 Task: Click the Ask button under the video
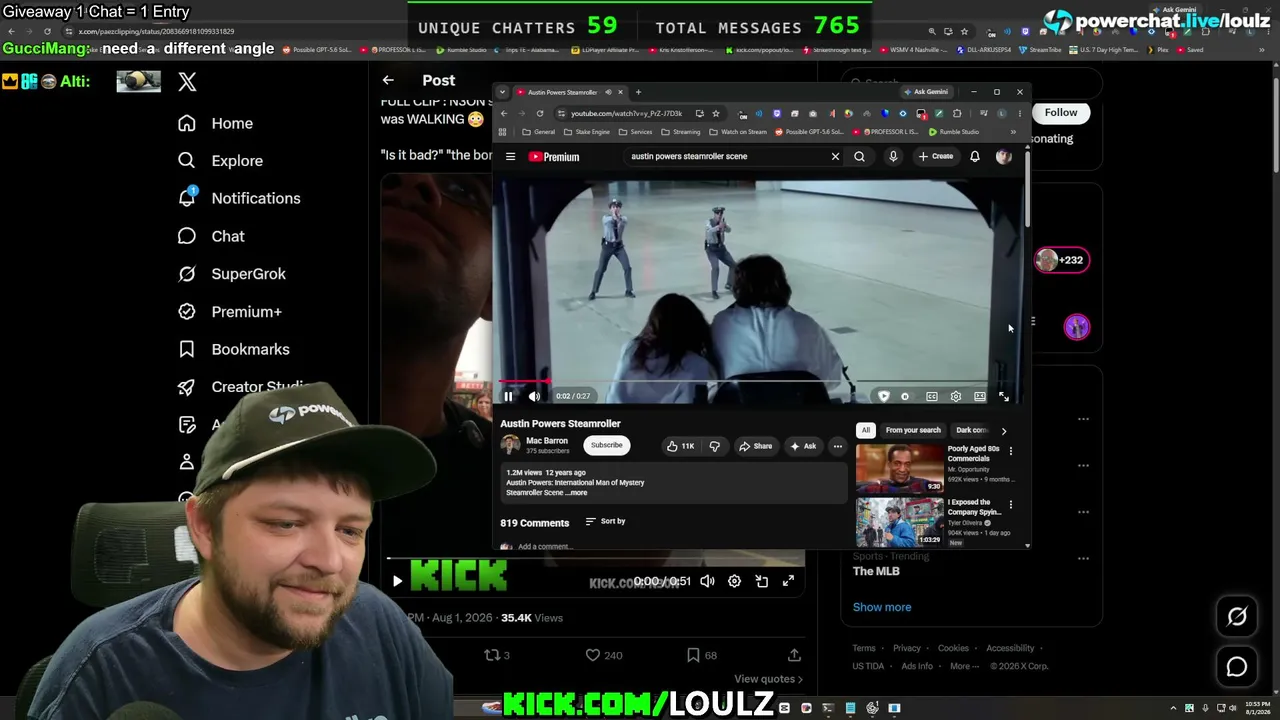(803, 446)
